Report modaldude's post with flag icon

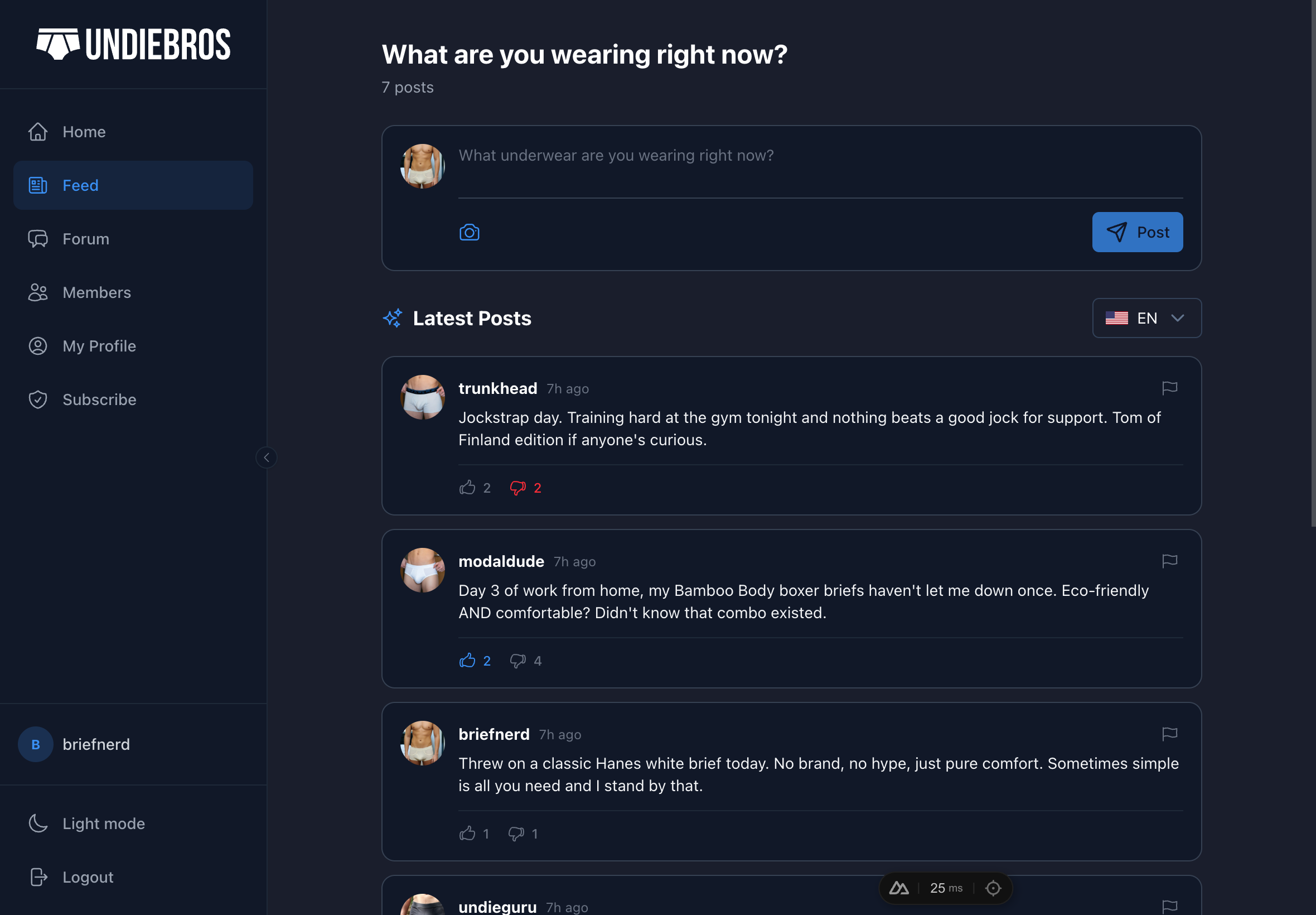(x=1169, y=561)
